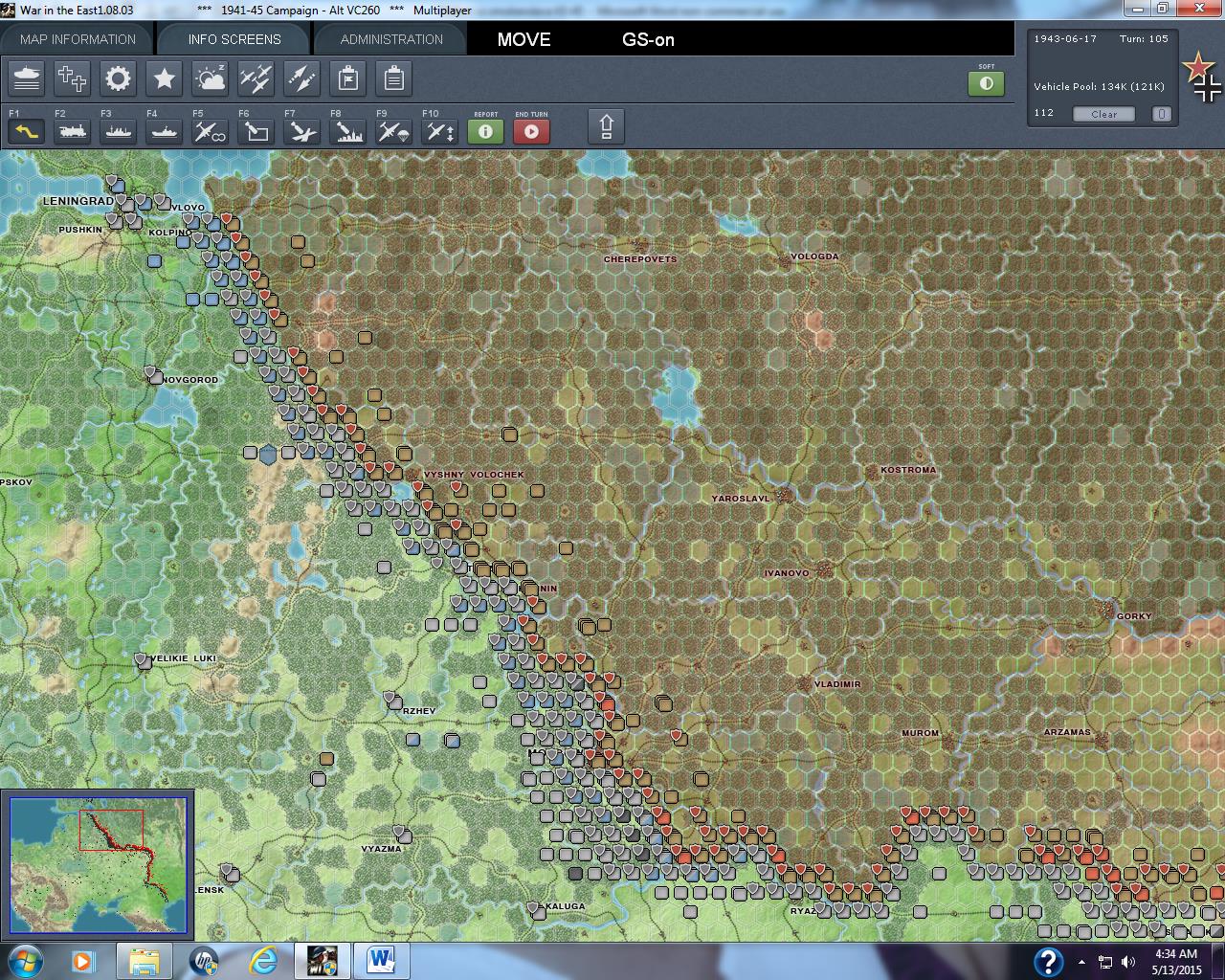Click the War in the East taskbar icon
The image size is (1225, 980).
coord(322,961)
